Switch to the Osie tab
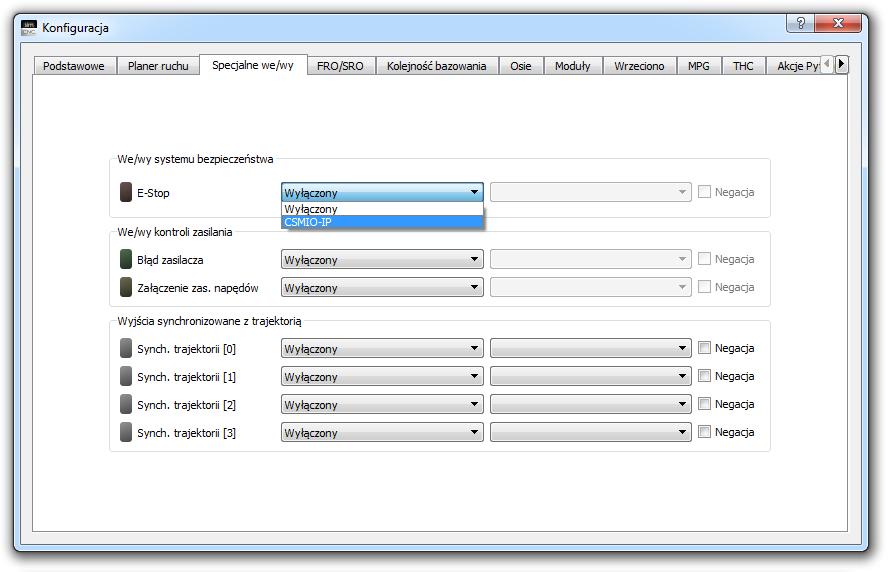The image size is (889, 572). click(x=520, y=66)
